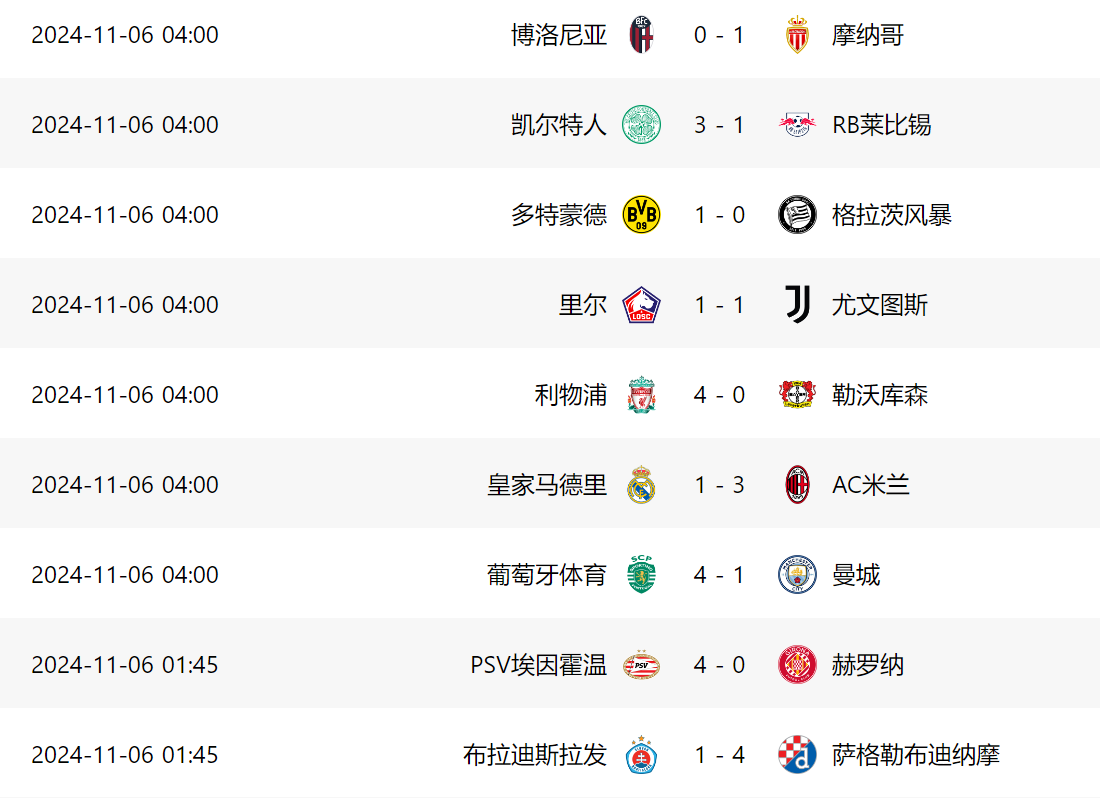This screenshot has height=798, width=1100.
Task: Click the 赫罗纳 team name
Action: coord(868,665)
